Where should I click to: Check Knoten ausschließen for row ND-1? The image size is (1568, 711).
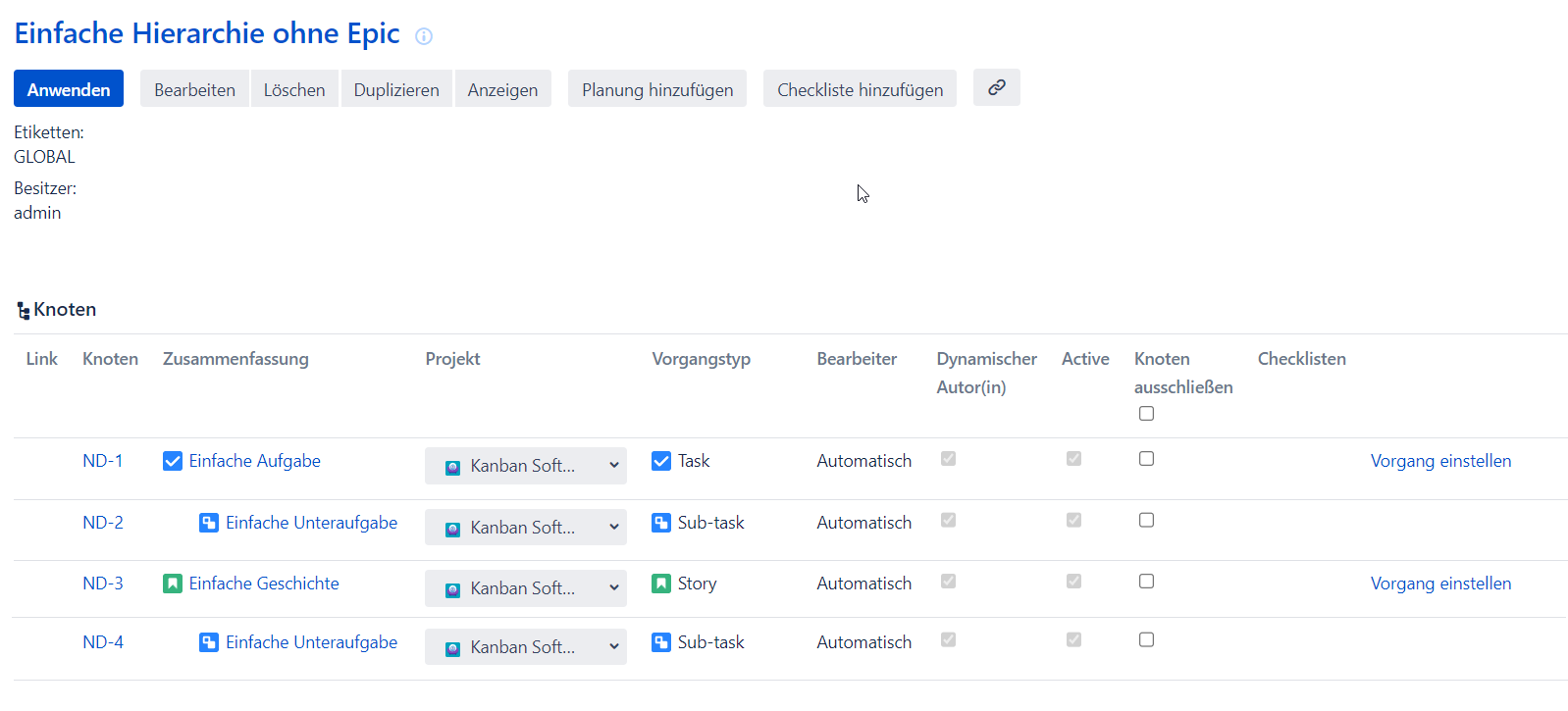(1146, 459)
